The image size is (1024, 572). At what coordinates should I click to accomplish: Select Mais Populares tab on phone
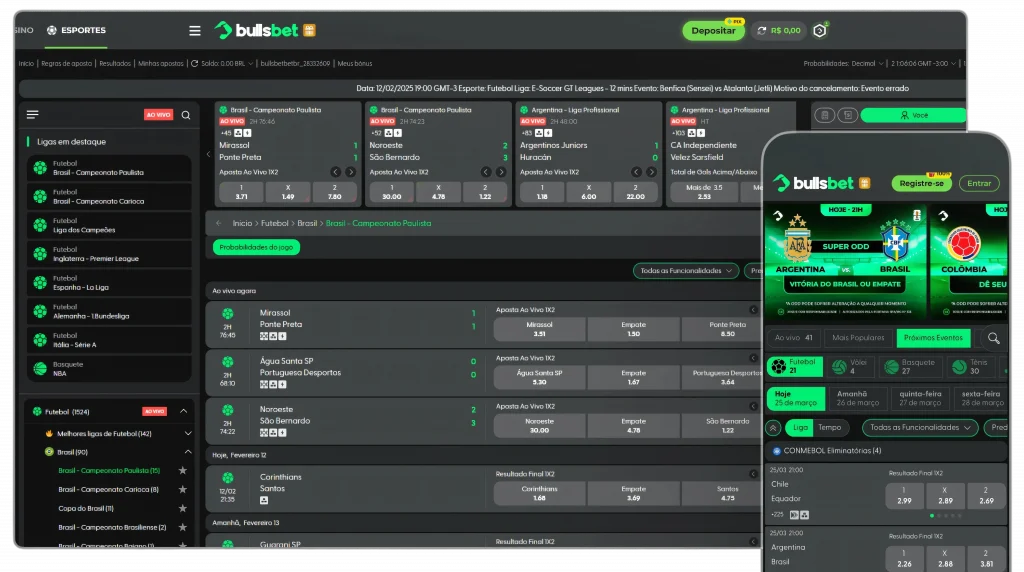click(858, 338)
